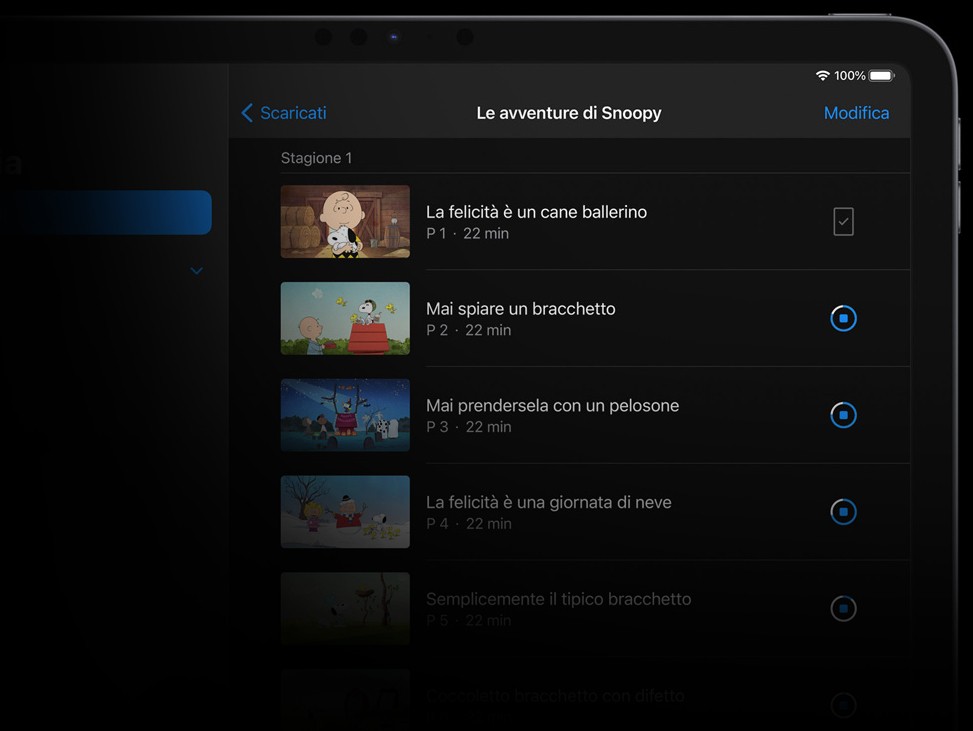Image resolution: width=973 pixels, height=731 pixels.
Task: Go back to Scaricati list
Action: 293,113
